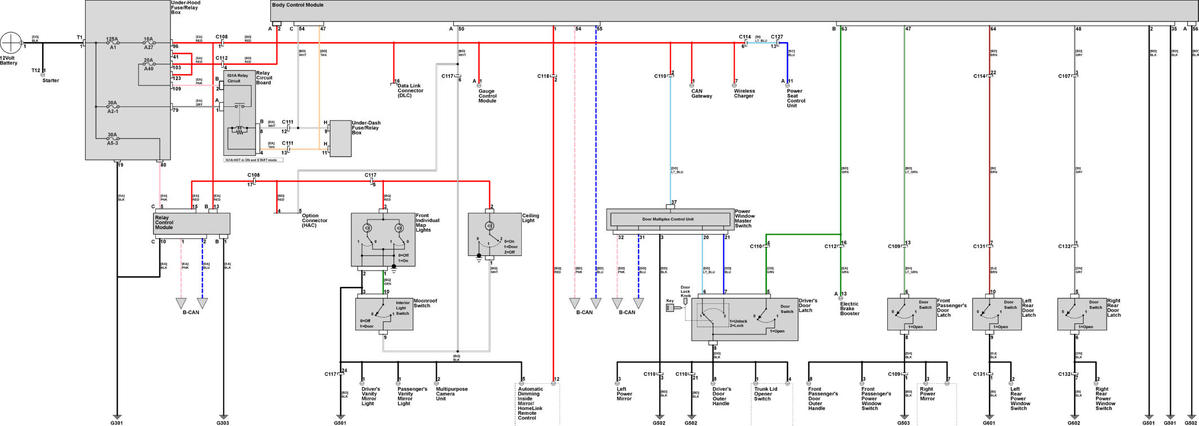
Task: Select Front Passenger's Door Outer Handle label
Action: point(823,398)
